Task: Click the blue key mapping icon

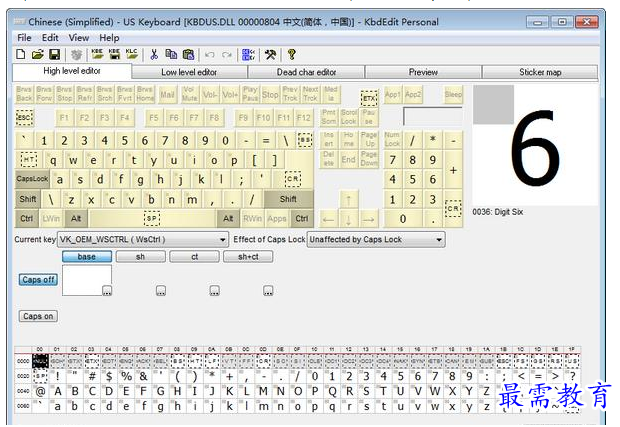Action: tap(248, 55)
